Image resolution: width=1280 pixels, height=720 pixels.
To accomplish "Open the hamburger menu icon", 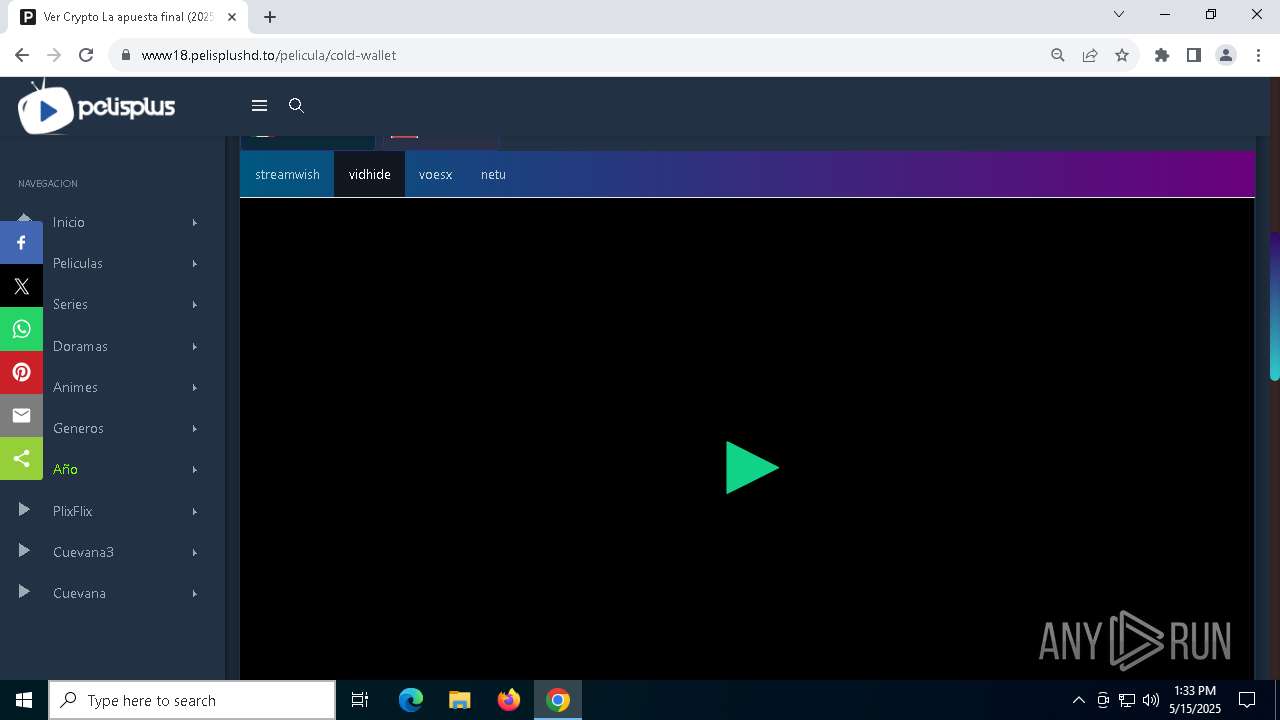I will click(259, 105).
